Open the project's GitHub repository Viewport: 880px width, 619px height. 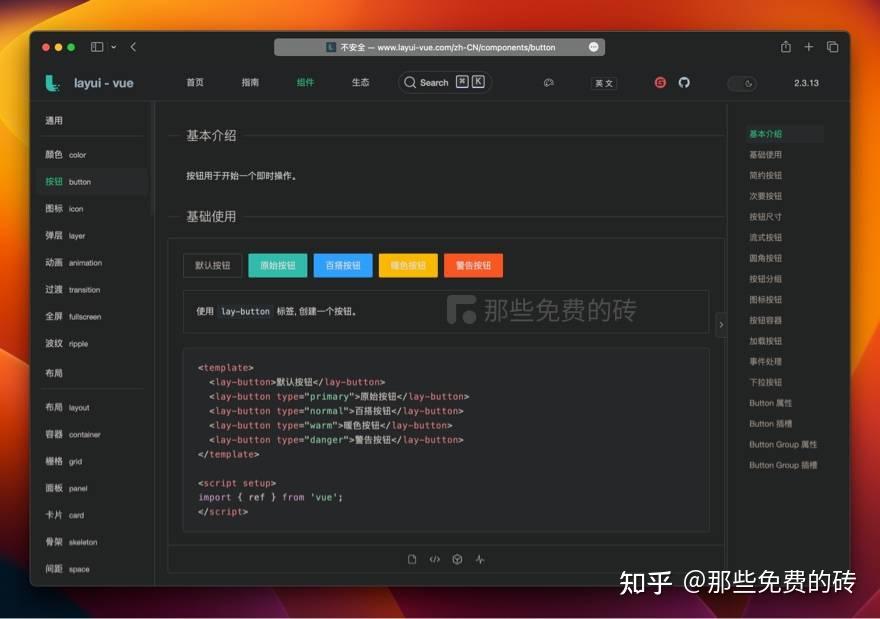[685, 83]
